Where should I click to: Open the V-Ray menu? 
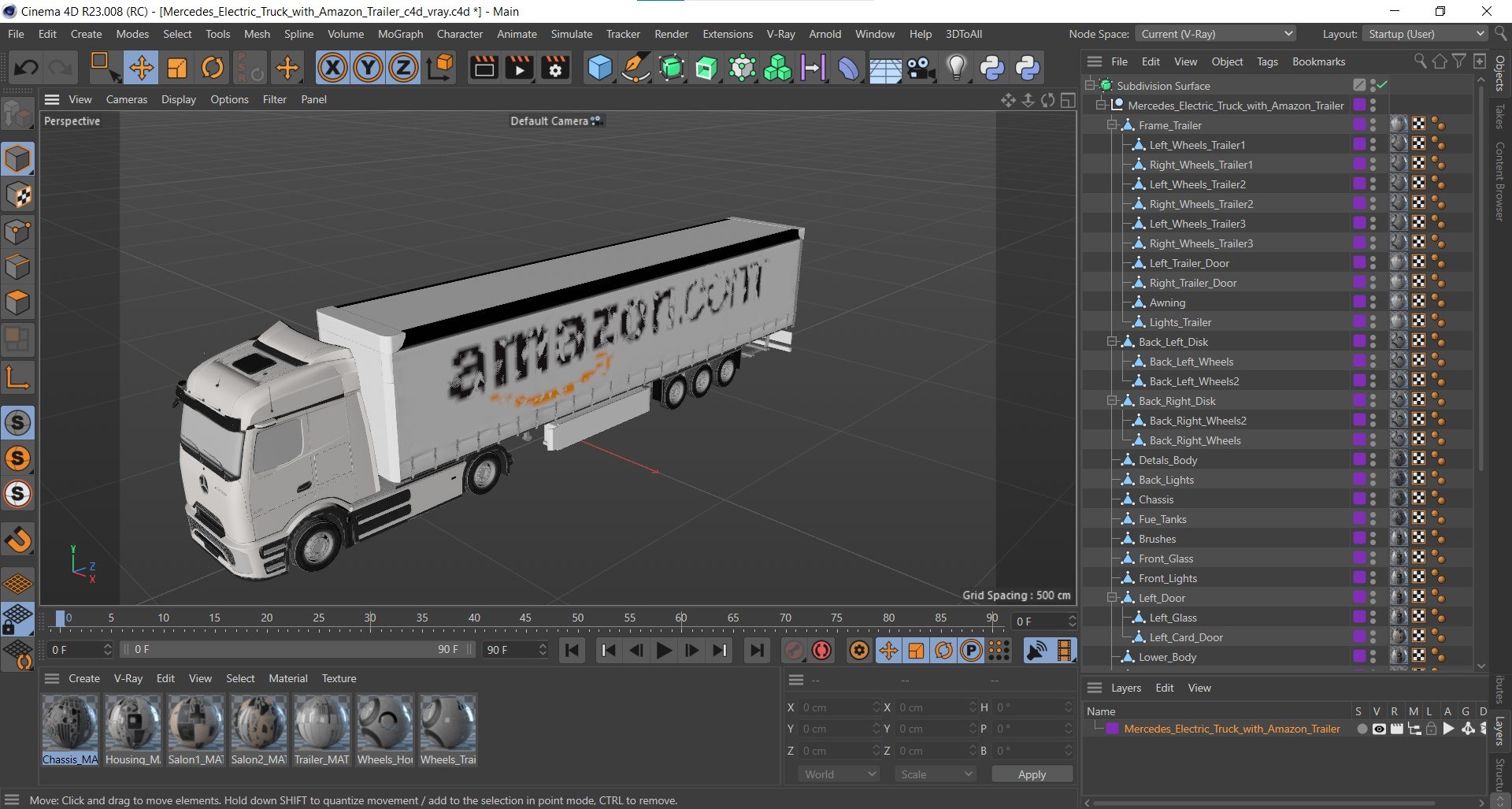[780, 34]
